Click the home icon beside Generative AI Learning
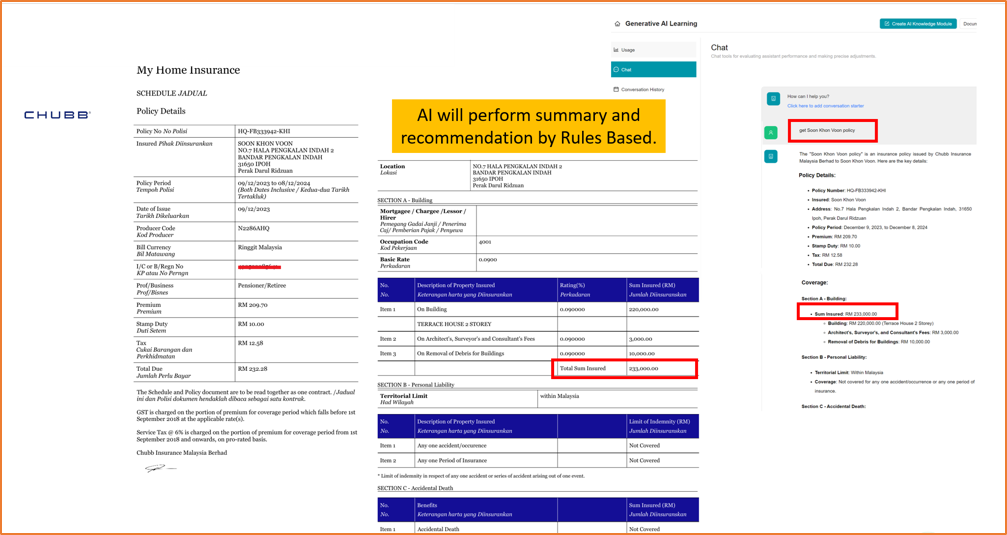 [x=617, y=23]
